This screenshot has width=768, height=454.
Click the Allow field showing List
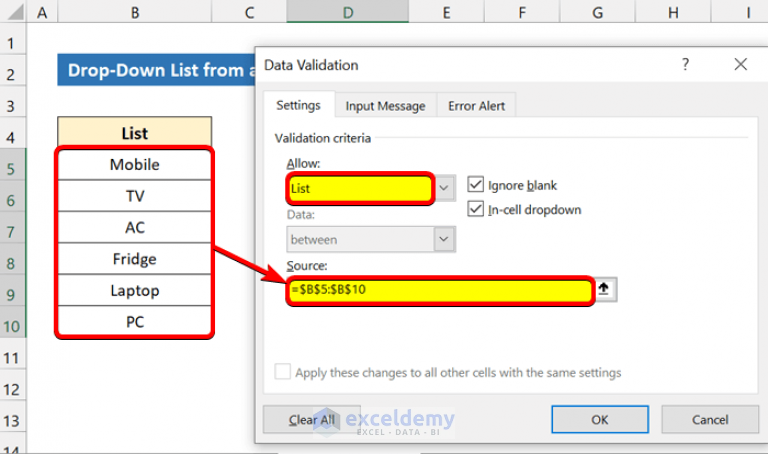pyautogui.click(x=360, y=188)
